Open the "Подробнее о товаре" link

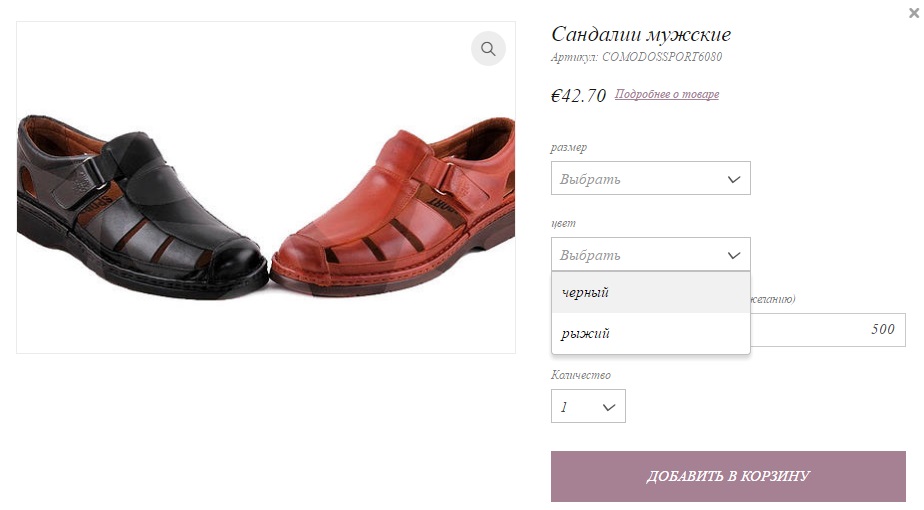pos(667,95)
